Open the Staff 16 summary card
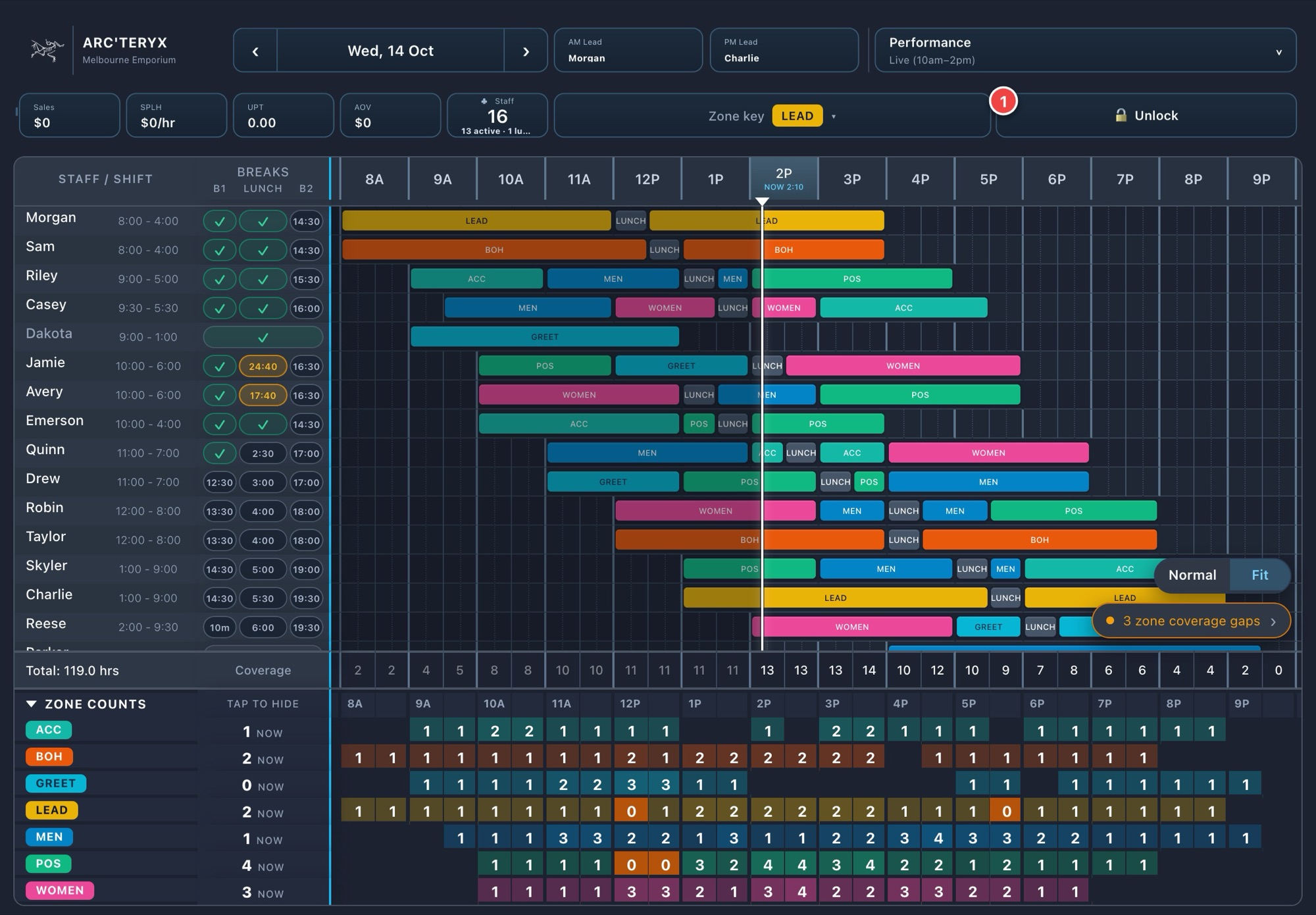 (497, 115)
